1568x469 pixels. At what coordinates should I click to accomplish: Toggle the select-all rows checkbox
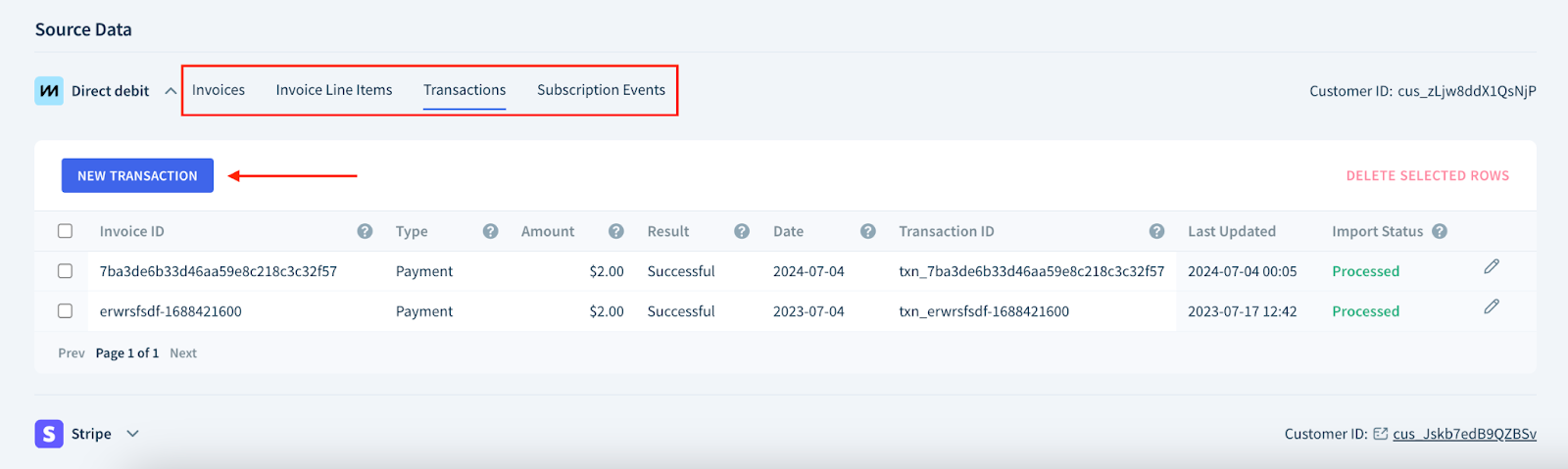click(x=65, y=231)
